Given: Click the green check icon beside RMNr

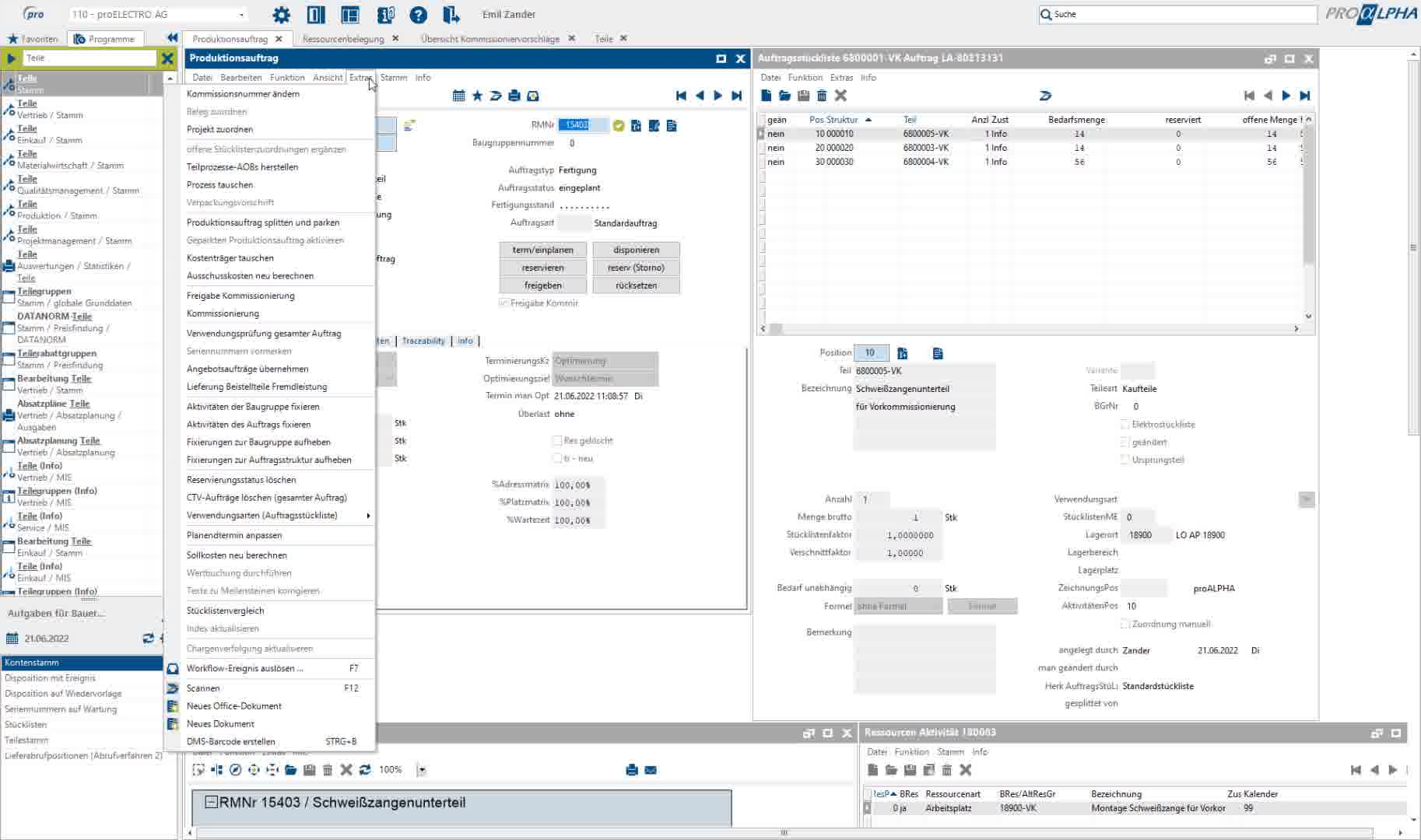Looking at the screenshot, I should pyautogui.click(x=619, y=125).
